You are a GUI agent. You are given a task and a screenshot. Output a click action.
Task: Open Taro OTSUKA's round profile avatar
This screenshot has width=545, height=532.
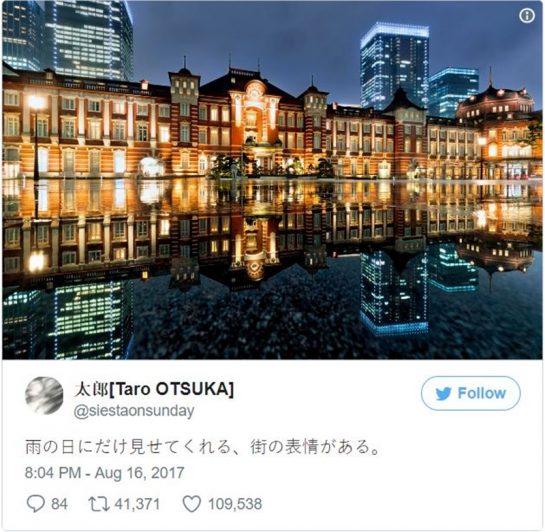pyautogui.click(x=44, y=396)
